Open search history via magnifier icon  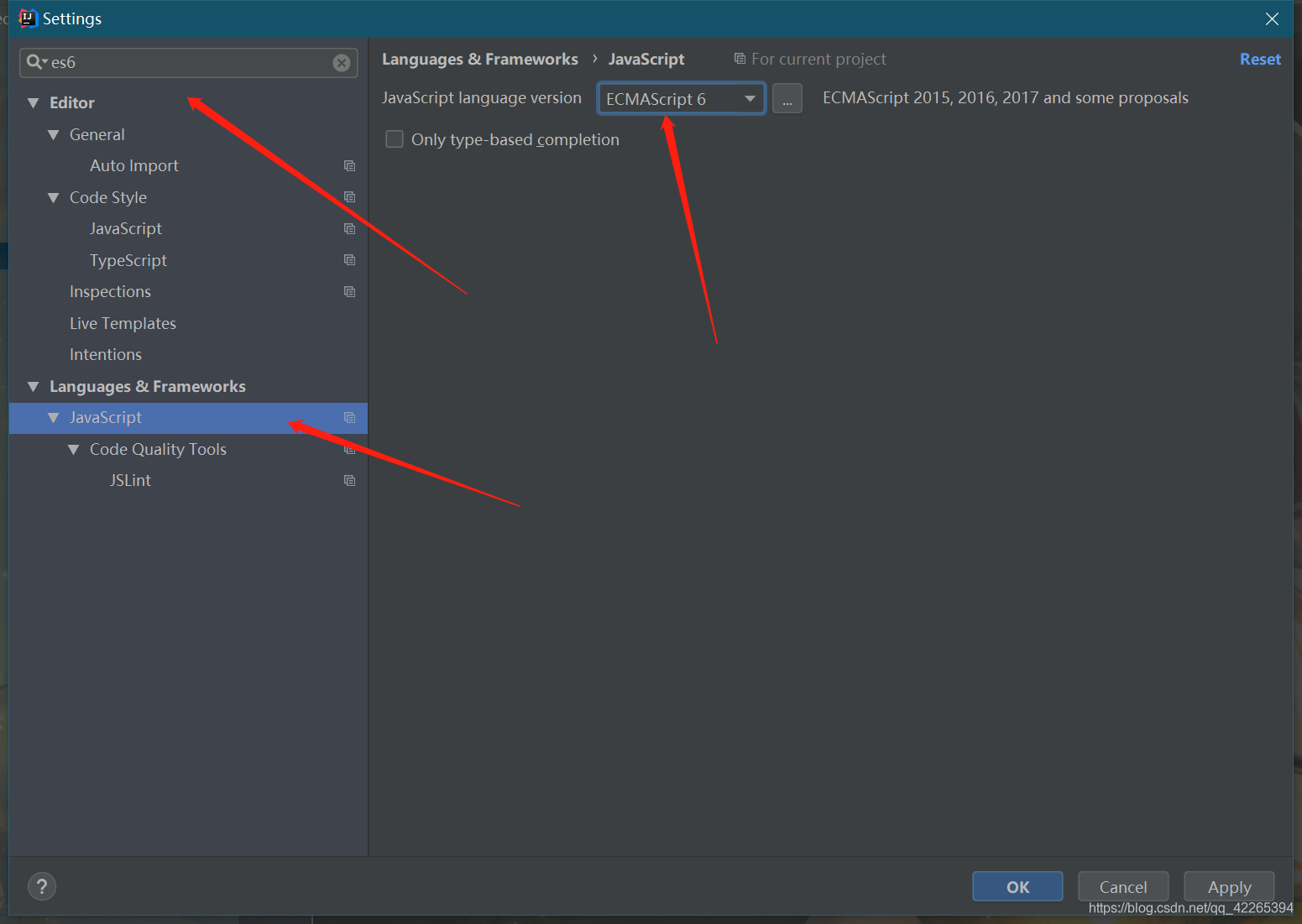point(36,62)
